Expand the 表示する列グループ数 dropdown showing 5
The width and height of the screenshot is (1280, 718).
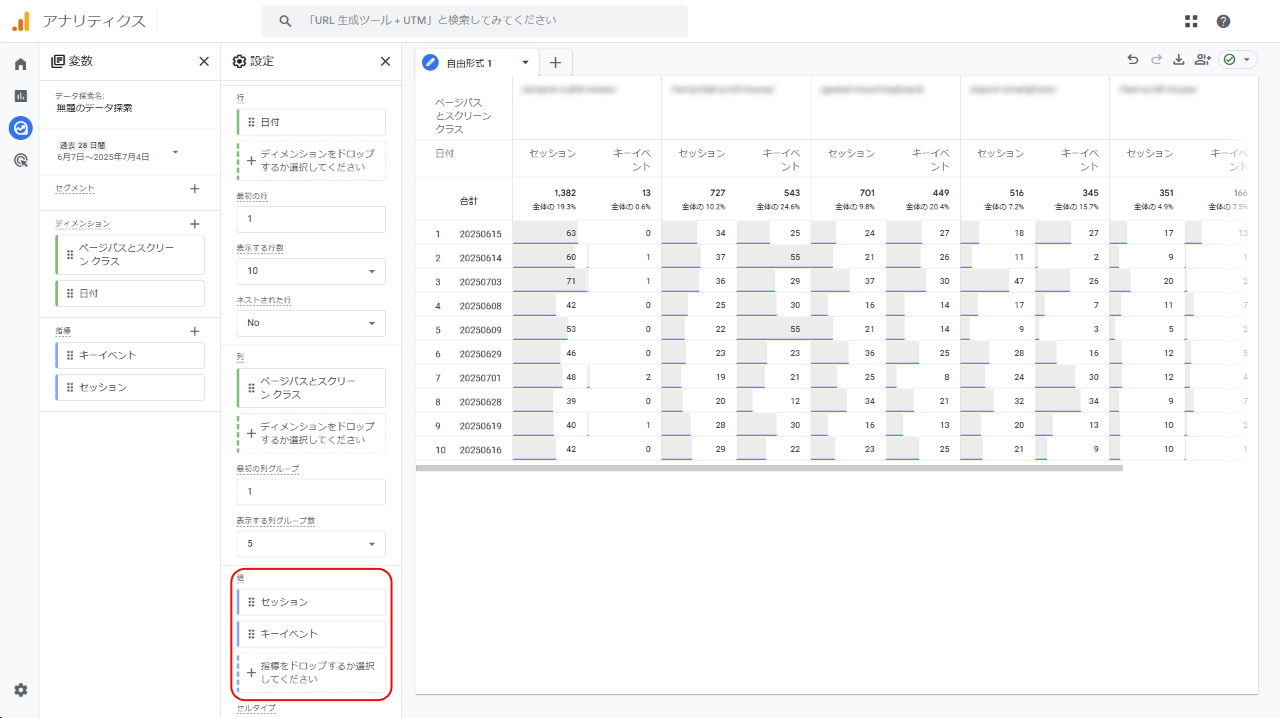tap(311, 544)
